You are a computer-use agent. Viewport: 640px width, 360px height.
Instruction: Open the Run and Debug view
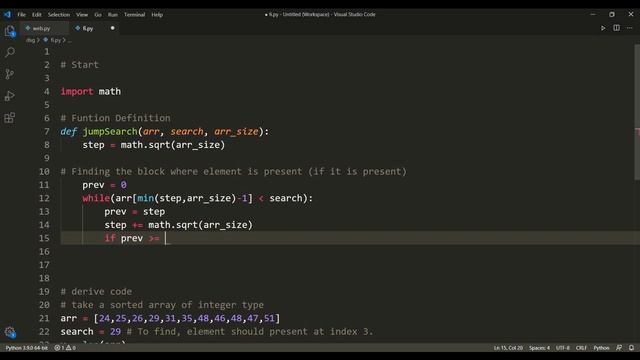click(10, 96)
